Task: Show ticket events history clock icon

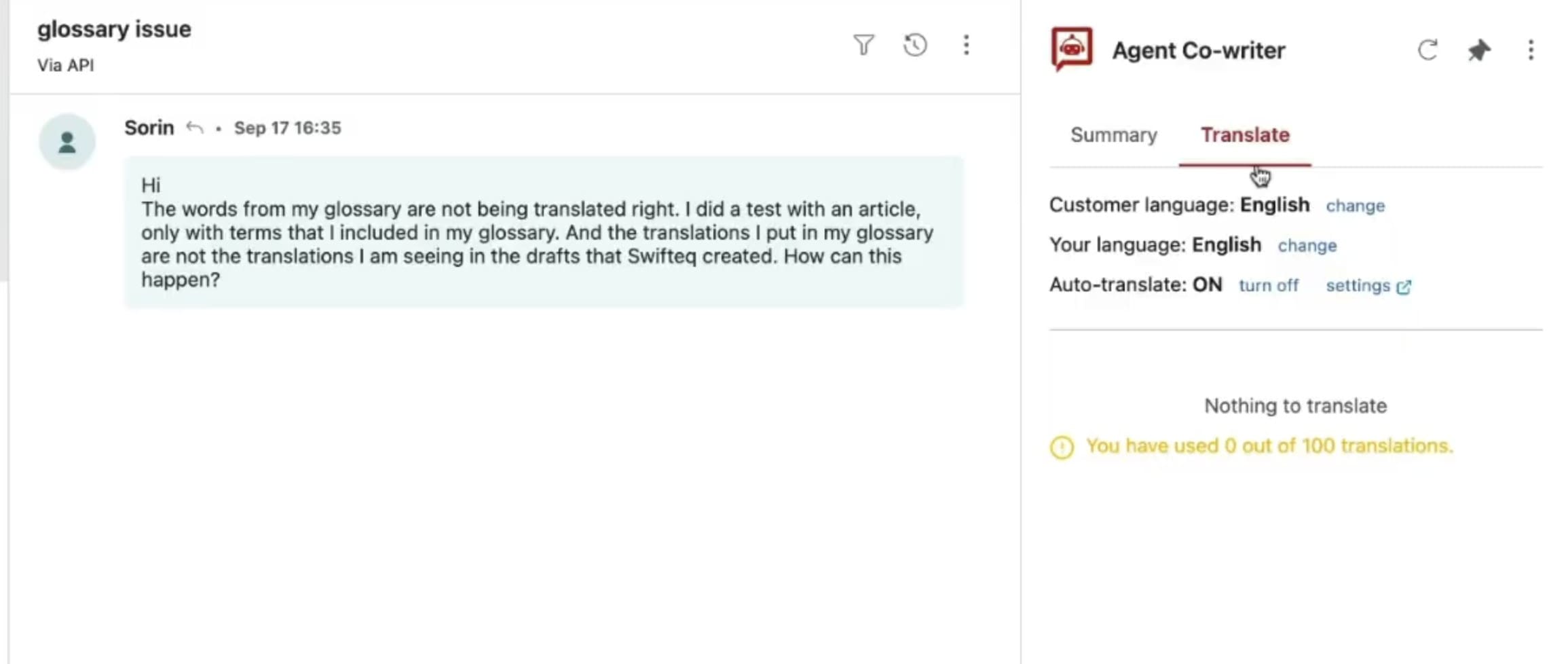Action: (x=915, y=45)
